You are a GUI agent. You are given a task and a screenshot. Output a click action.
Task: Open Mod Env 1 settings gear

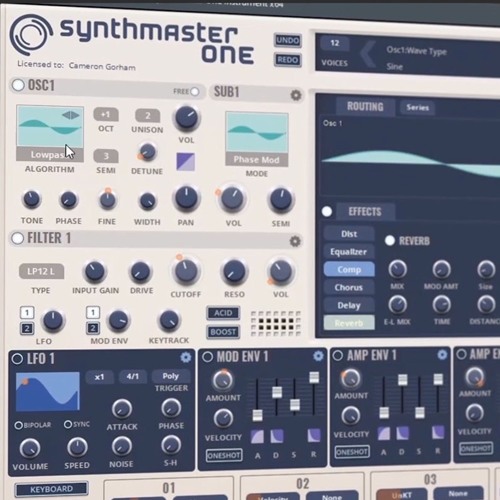(x=318, y=356)
